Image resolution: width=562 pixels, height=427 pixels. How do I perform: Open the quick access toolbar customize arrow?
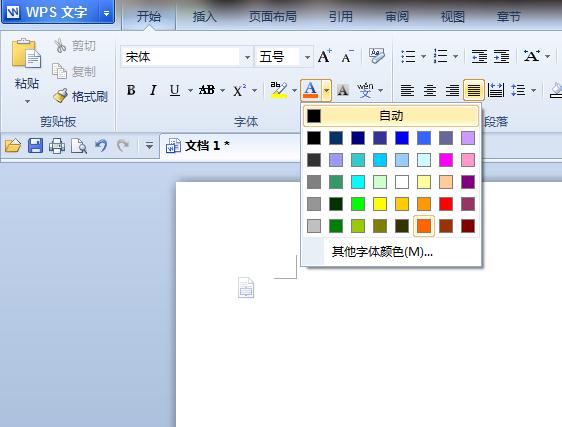[x=149, y=146]
